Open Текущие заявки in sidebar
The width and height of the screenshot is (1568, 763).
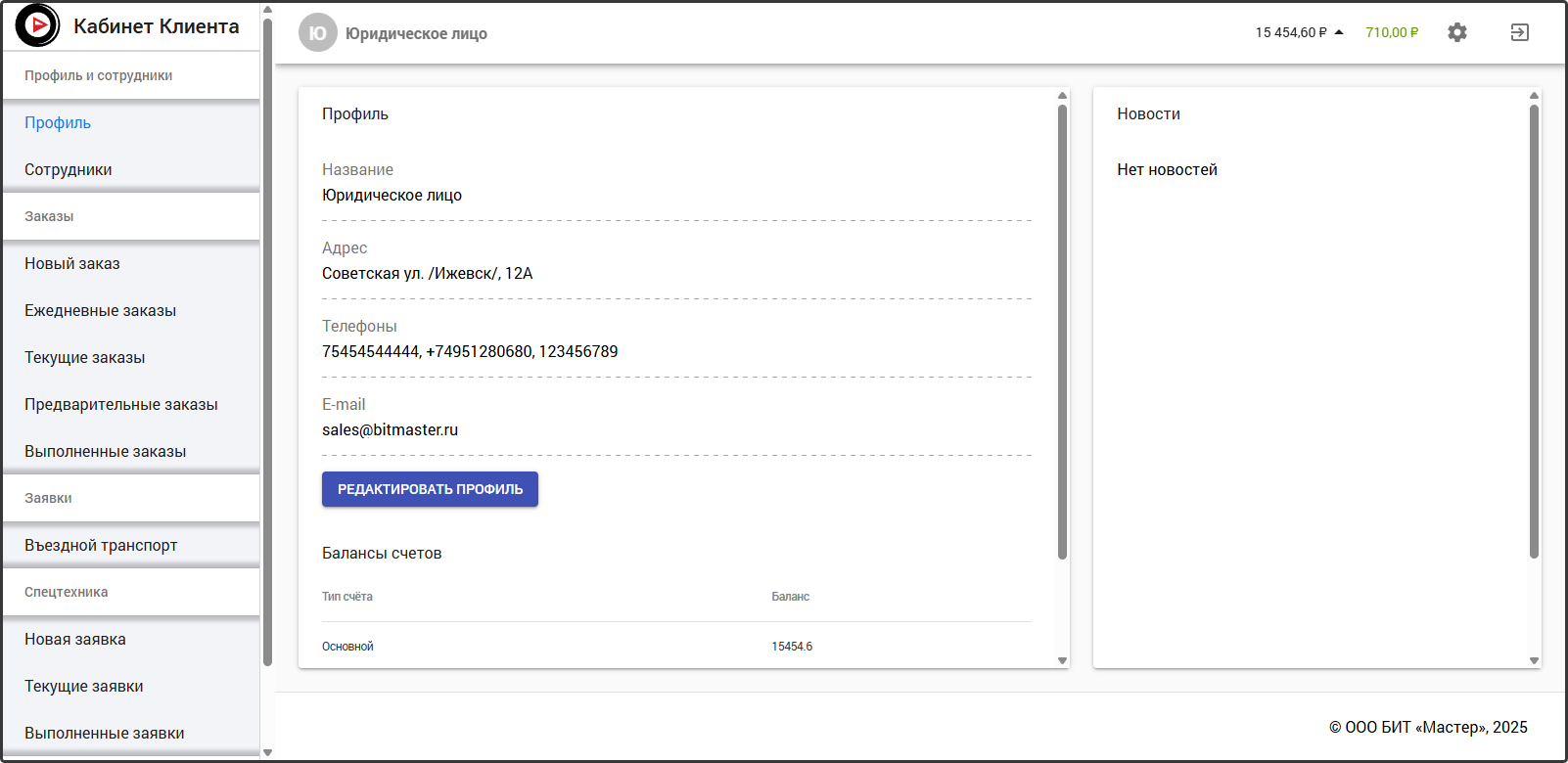[x=84, y=686]
